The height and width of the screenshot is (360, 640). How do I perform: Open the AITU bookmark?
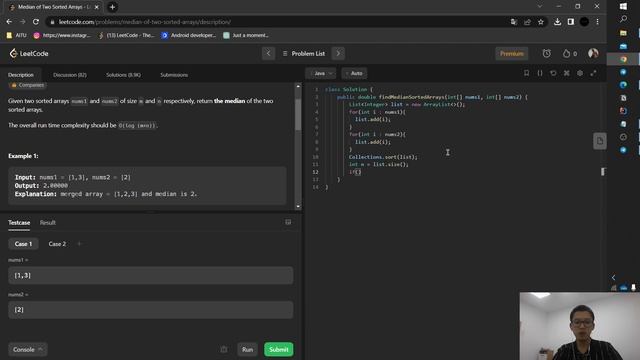pyautogui.click(x=16, y=36)
